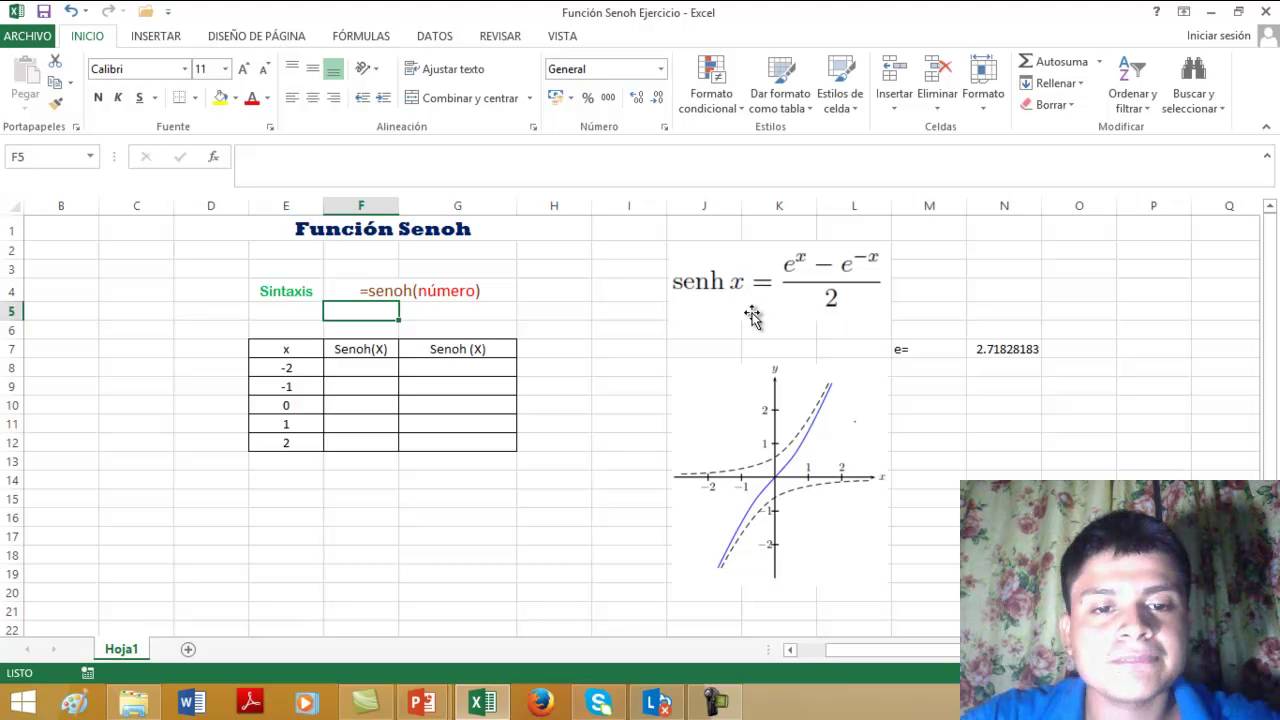Toggle bottom vertical alignment (highlighted)
1280x720 pixels.
click(333, 69)
